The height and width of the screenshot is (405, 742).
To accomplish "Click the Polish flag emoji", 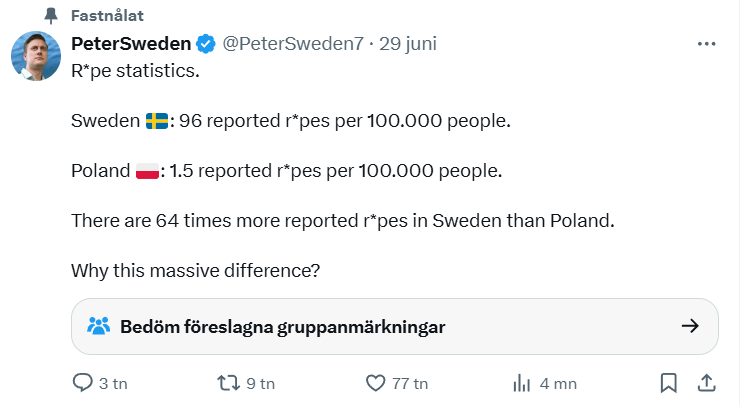I will pos(147,171).
